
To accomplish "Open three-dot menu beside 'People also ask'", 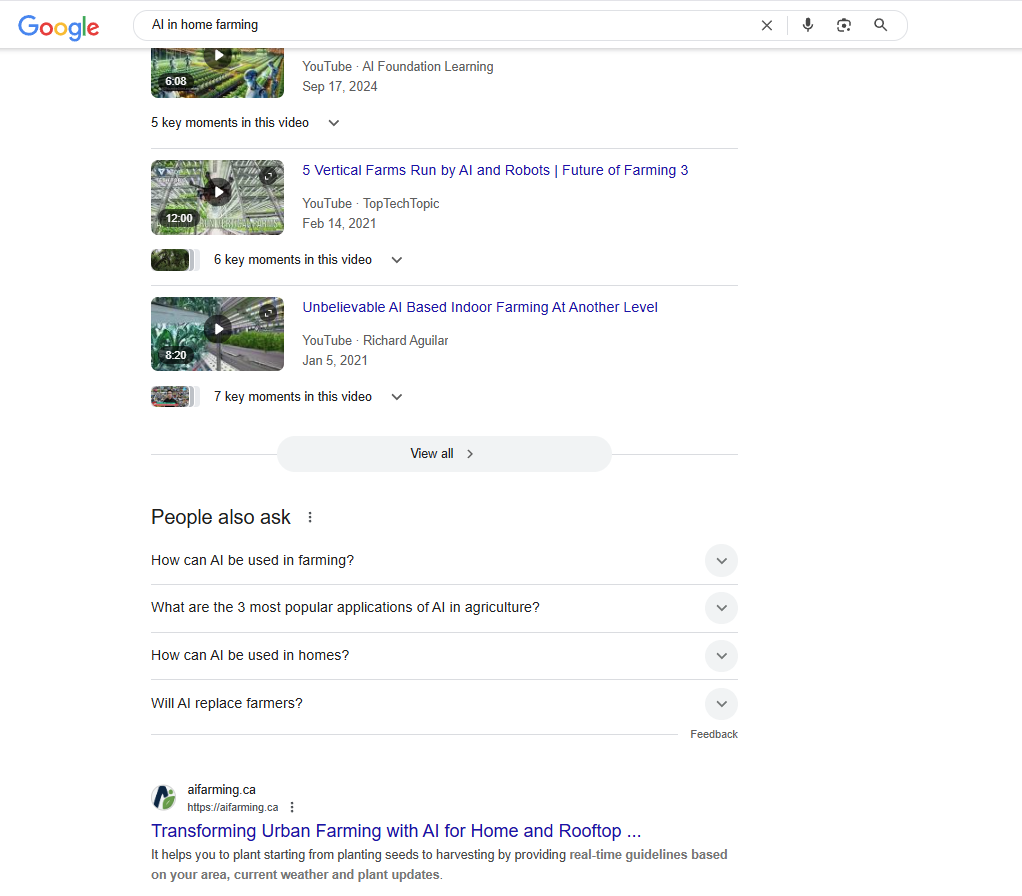I will 310,517.
